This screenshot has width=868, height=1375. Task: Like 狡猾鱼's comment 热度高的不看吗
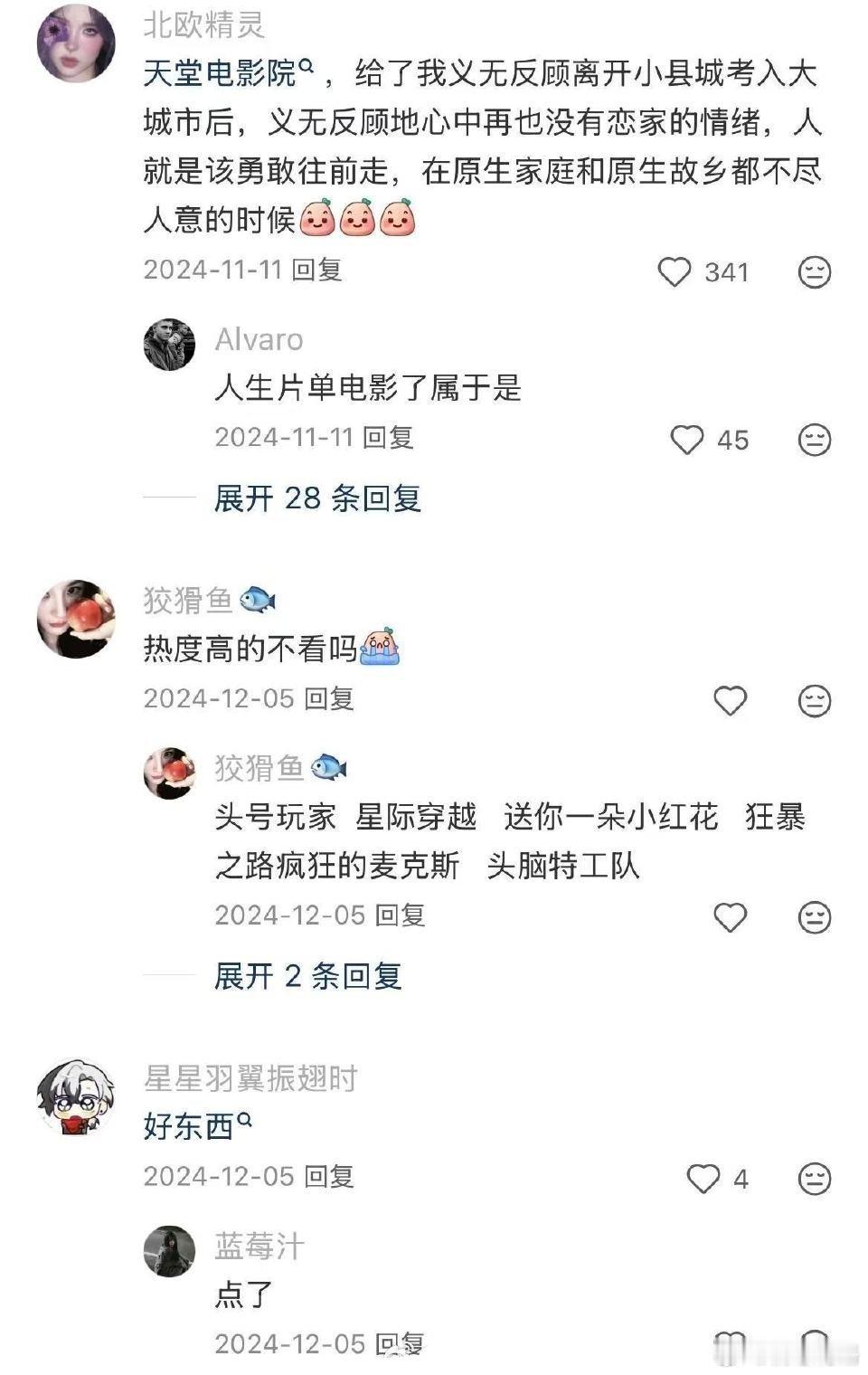(731, 700)
